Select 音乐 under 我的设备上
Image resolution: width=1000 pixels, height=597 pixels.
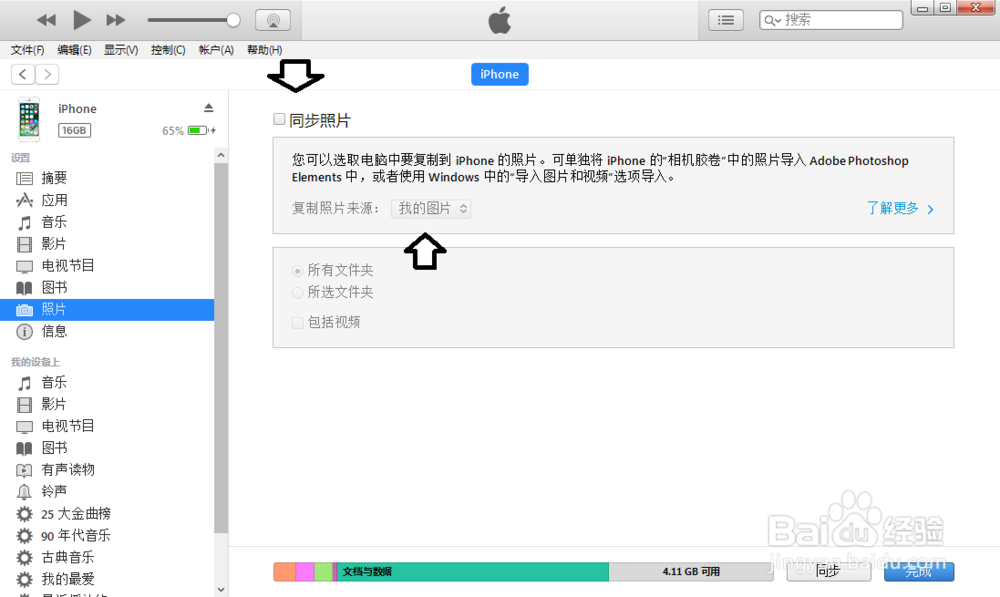[107, 383]
